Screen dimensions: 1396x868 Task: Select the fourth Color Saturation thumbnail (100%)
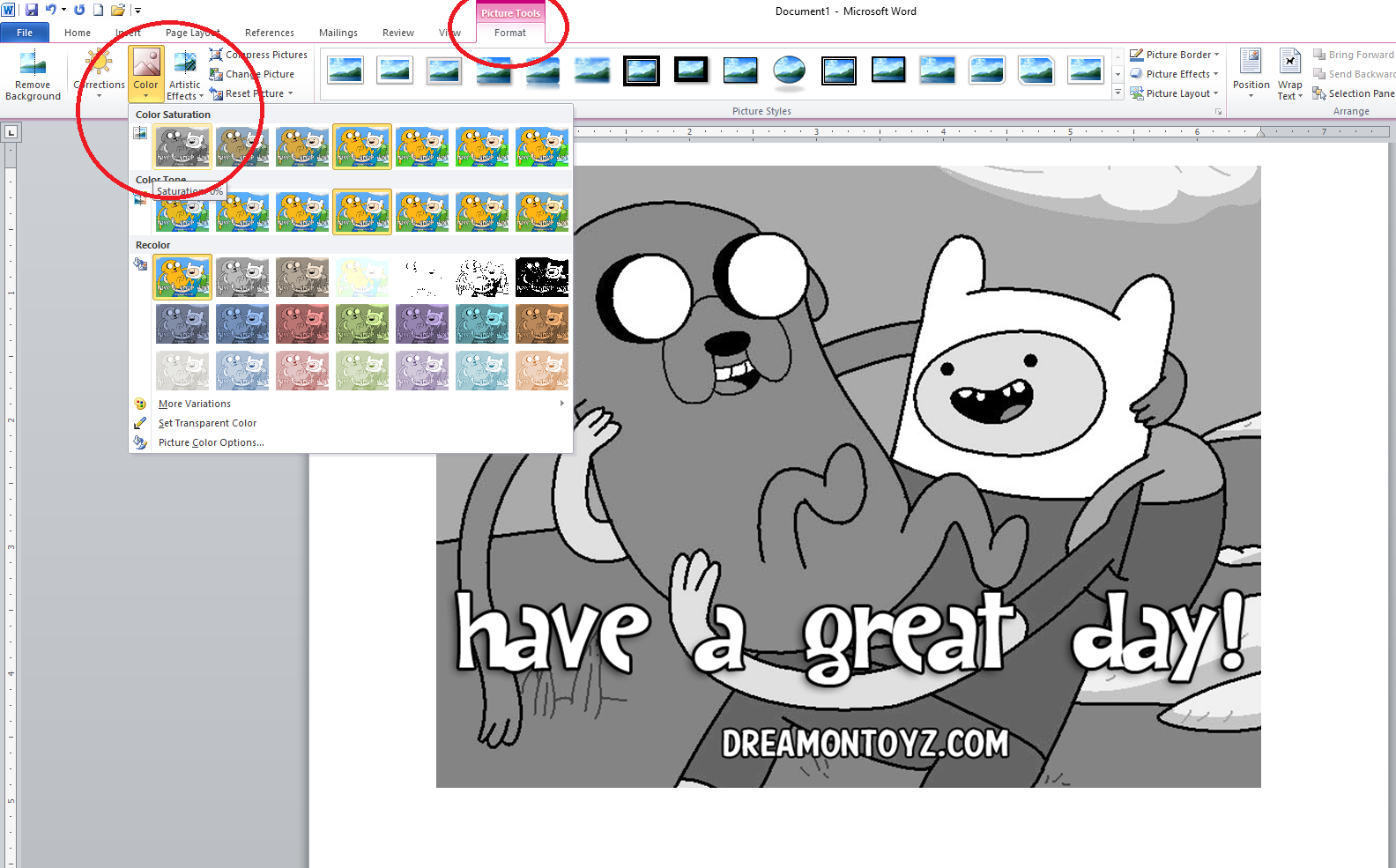click(362, 146)
